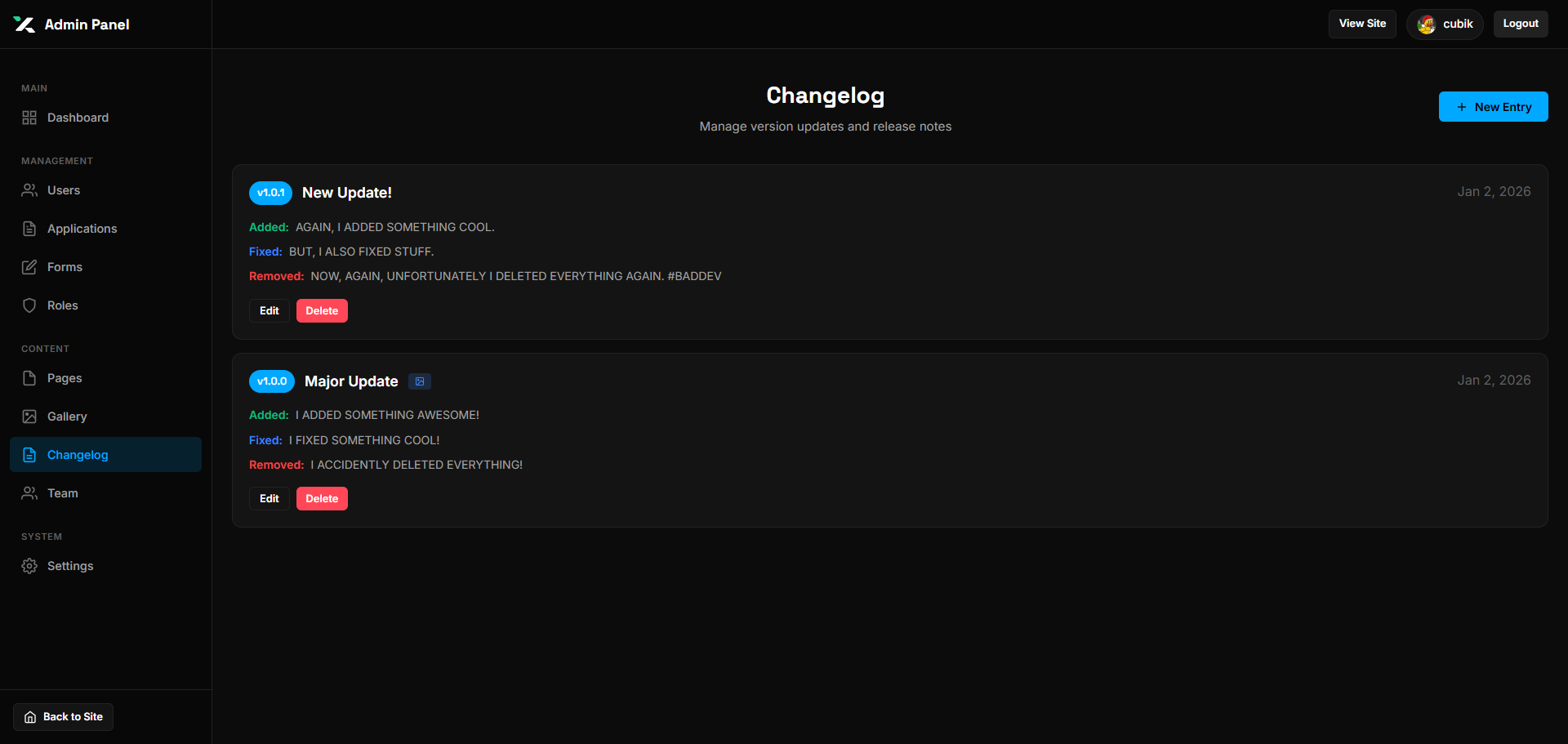The image size is (1568, 744).
Task: Click the MANAGEMENT section label
Action: 57,161
